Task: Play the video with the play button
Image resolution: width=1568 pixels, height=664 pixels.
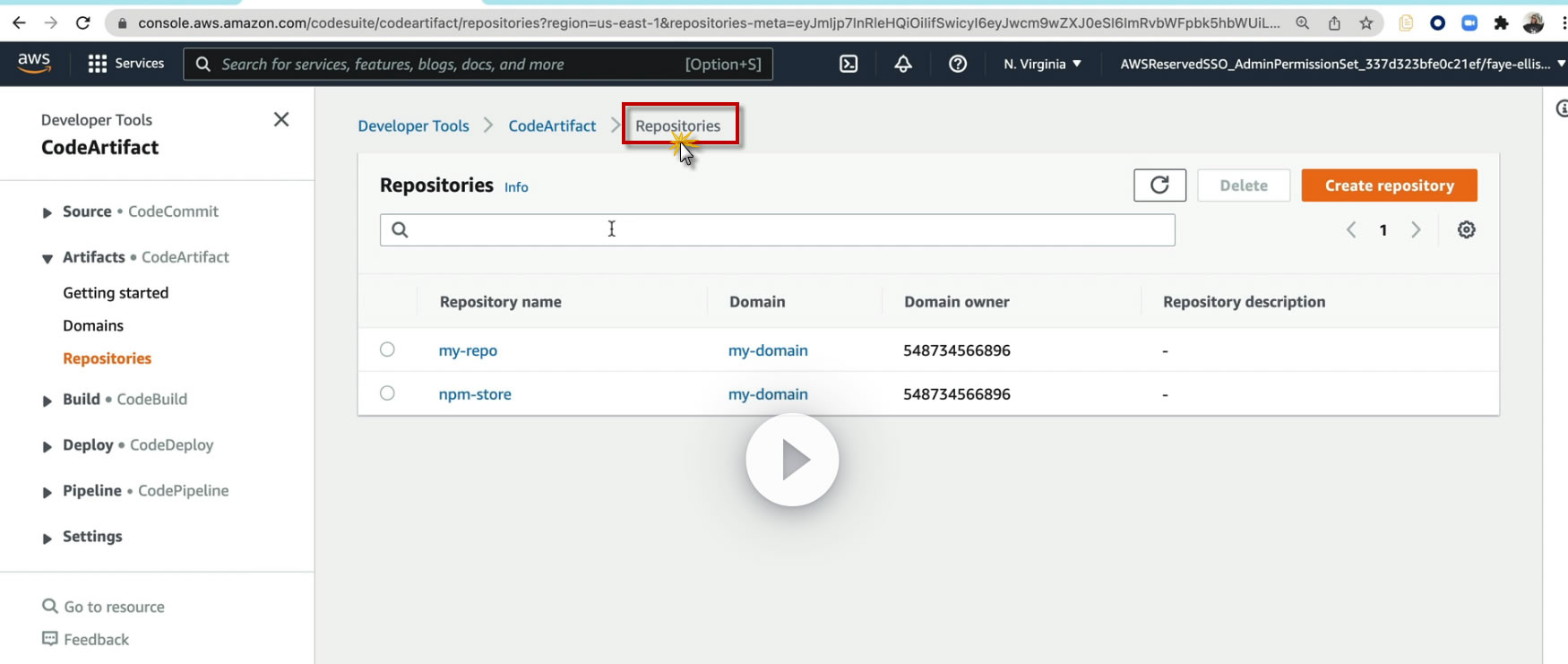Action: 792,460
